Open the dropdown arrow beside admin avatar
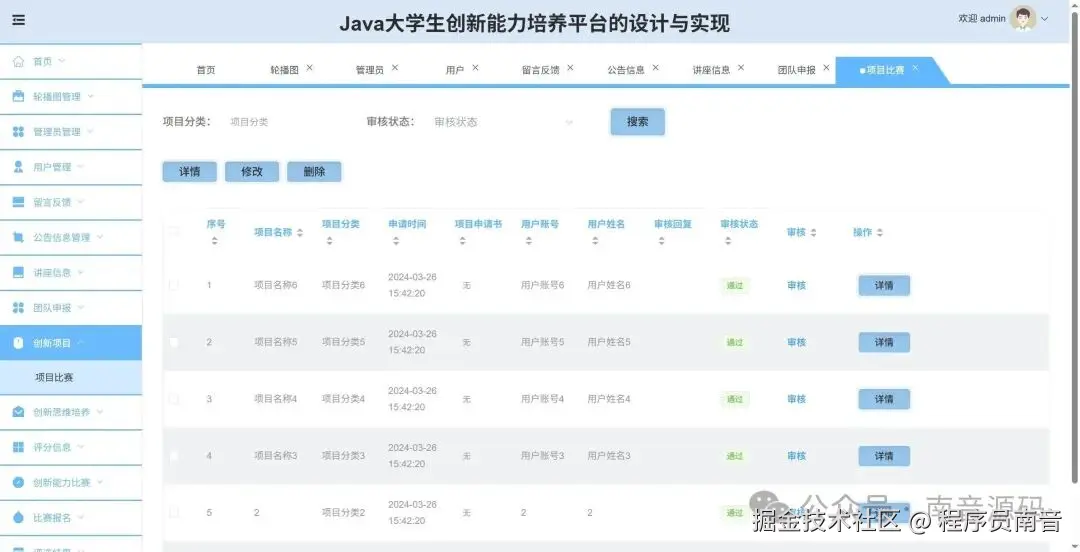Screen dimensions: 1080x552 pos(1045,19)
